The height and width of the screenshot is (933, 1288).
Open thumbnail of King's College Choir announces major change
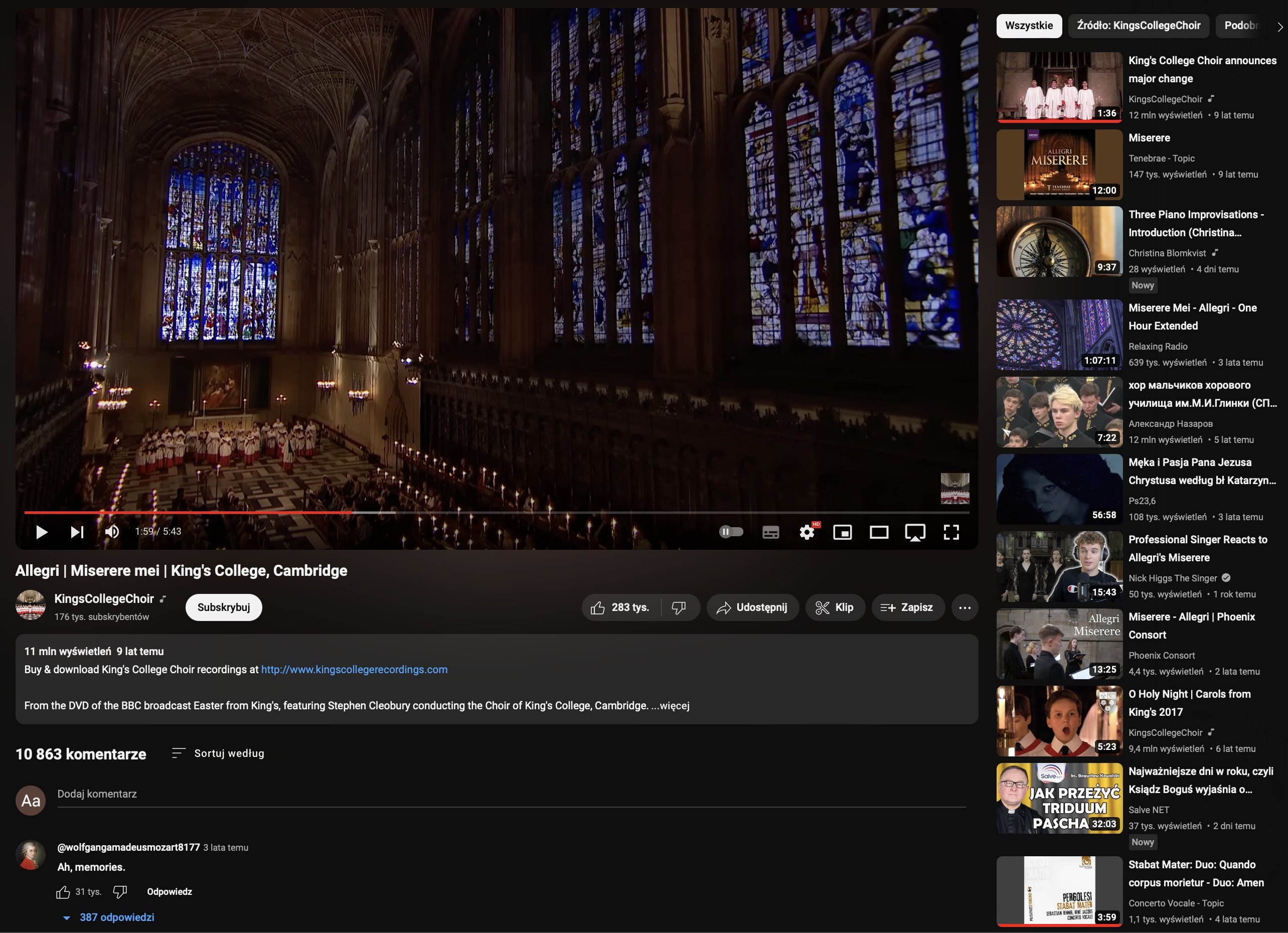pyautogui.click(x=1059, y=87)
